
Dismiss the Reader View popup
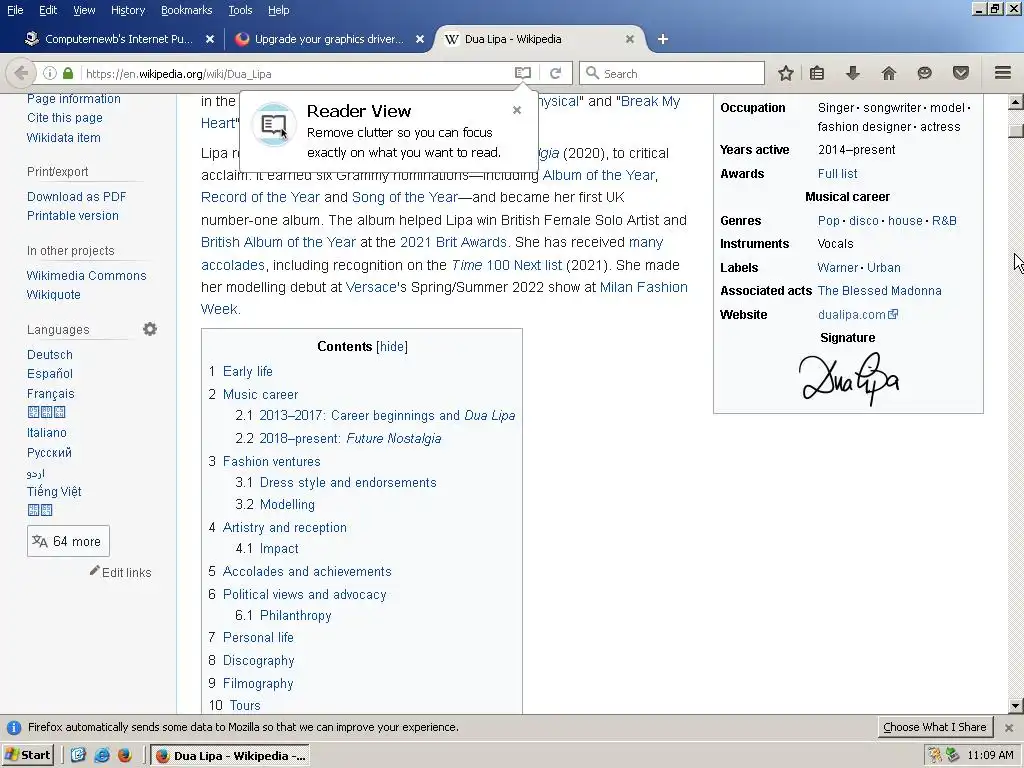[517, 110]
